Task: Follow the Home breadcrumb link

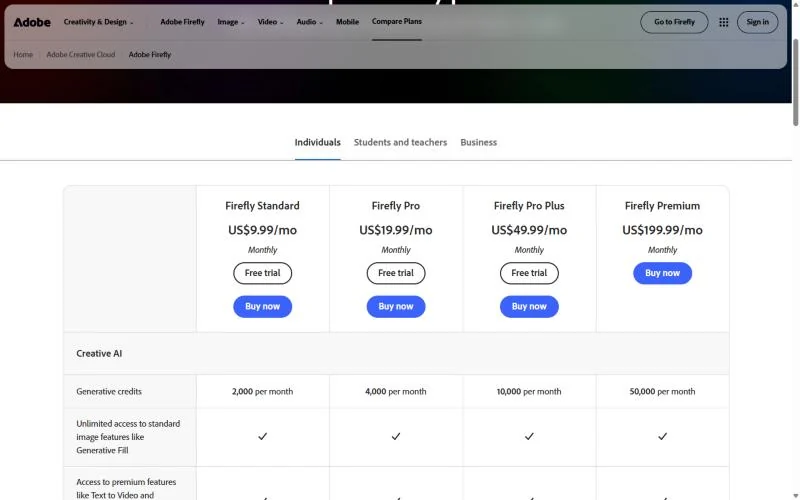Action: pos(23,55)
